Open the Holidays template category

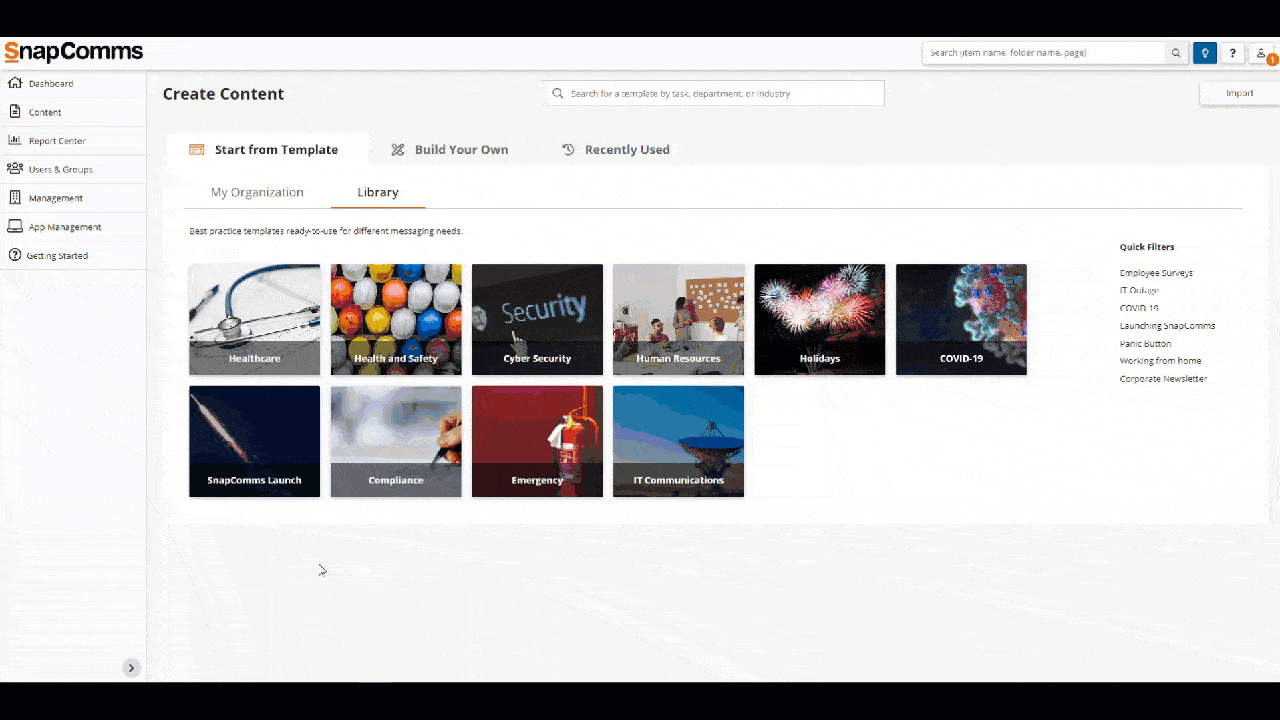coord(820,320)
